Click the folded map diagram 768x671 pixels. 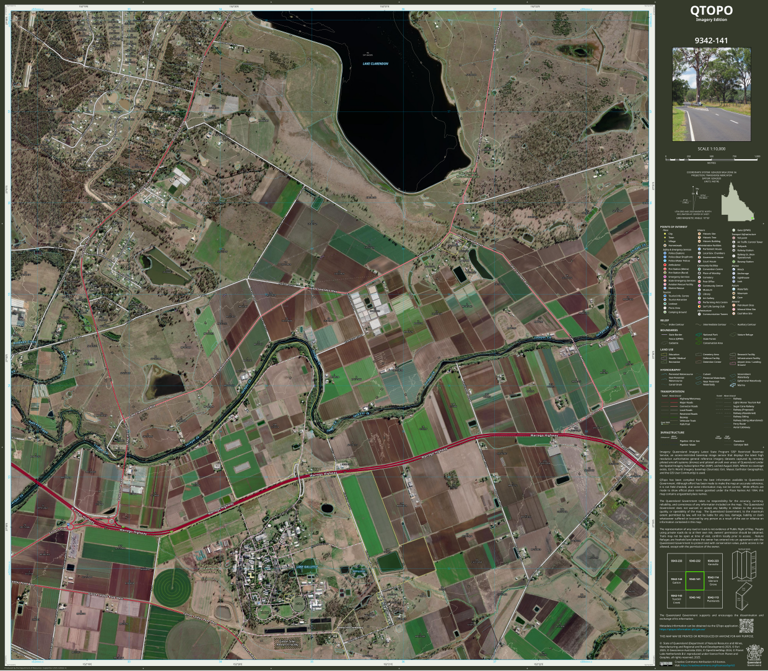[x=744, y=597]
